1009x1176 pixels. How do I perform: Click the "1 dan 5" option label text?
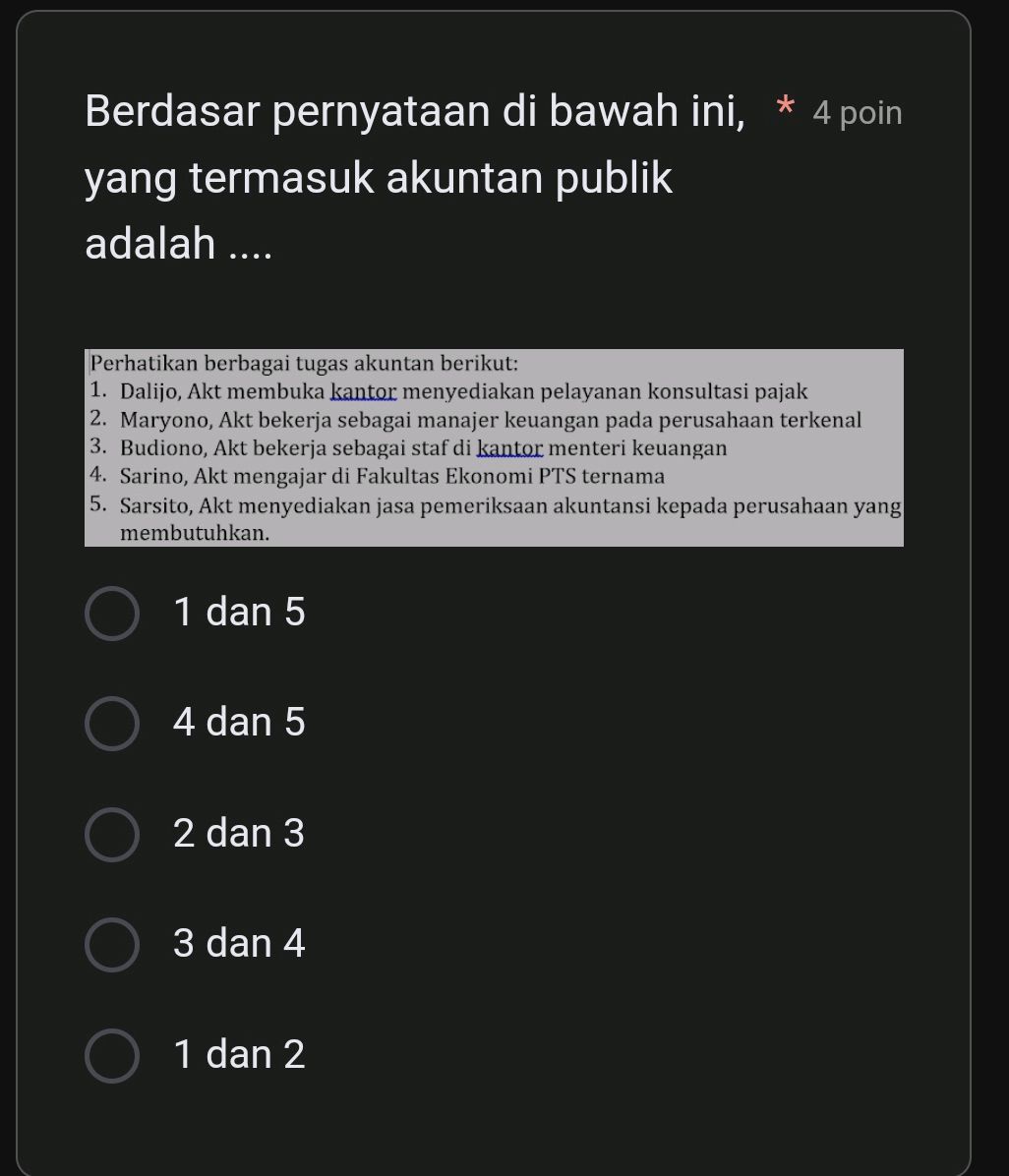(x=239, y=613)
